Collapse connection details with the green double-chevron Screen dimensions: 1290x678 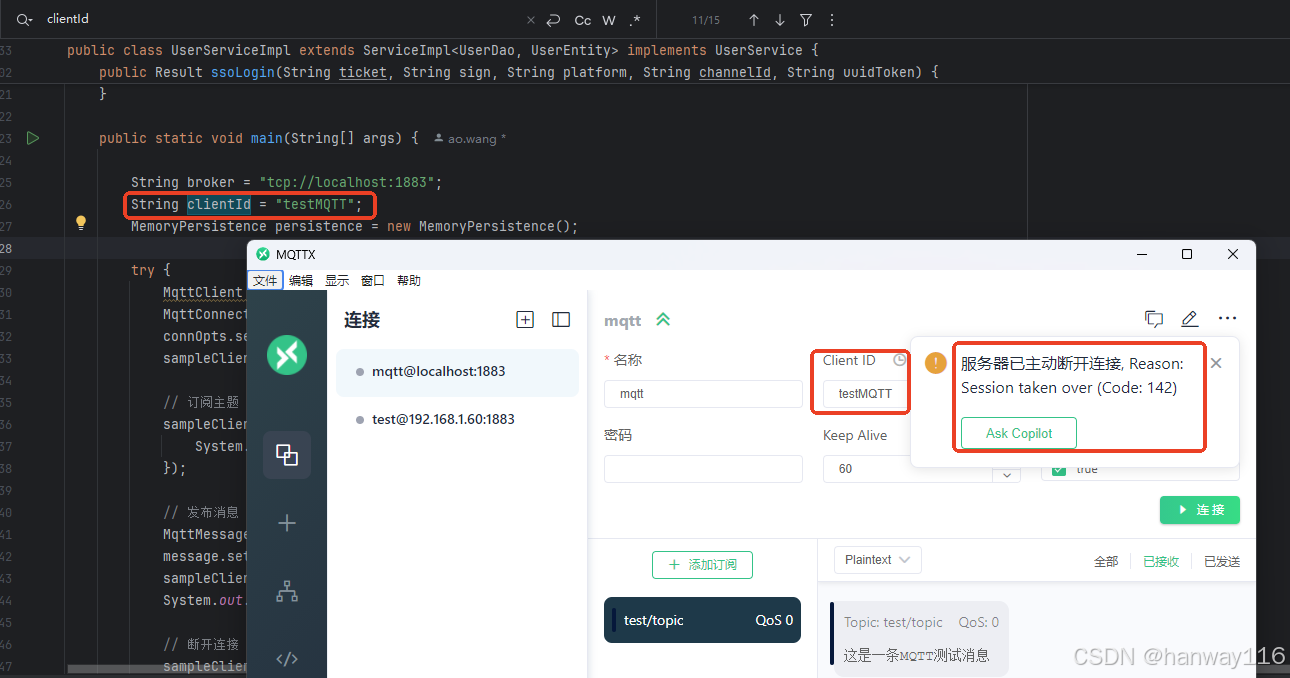coord(663,320)
